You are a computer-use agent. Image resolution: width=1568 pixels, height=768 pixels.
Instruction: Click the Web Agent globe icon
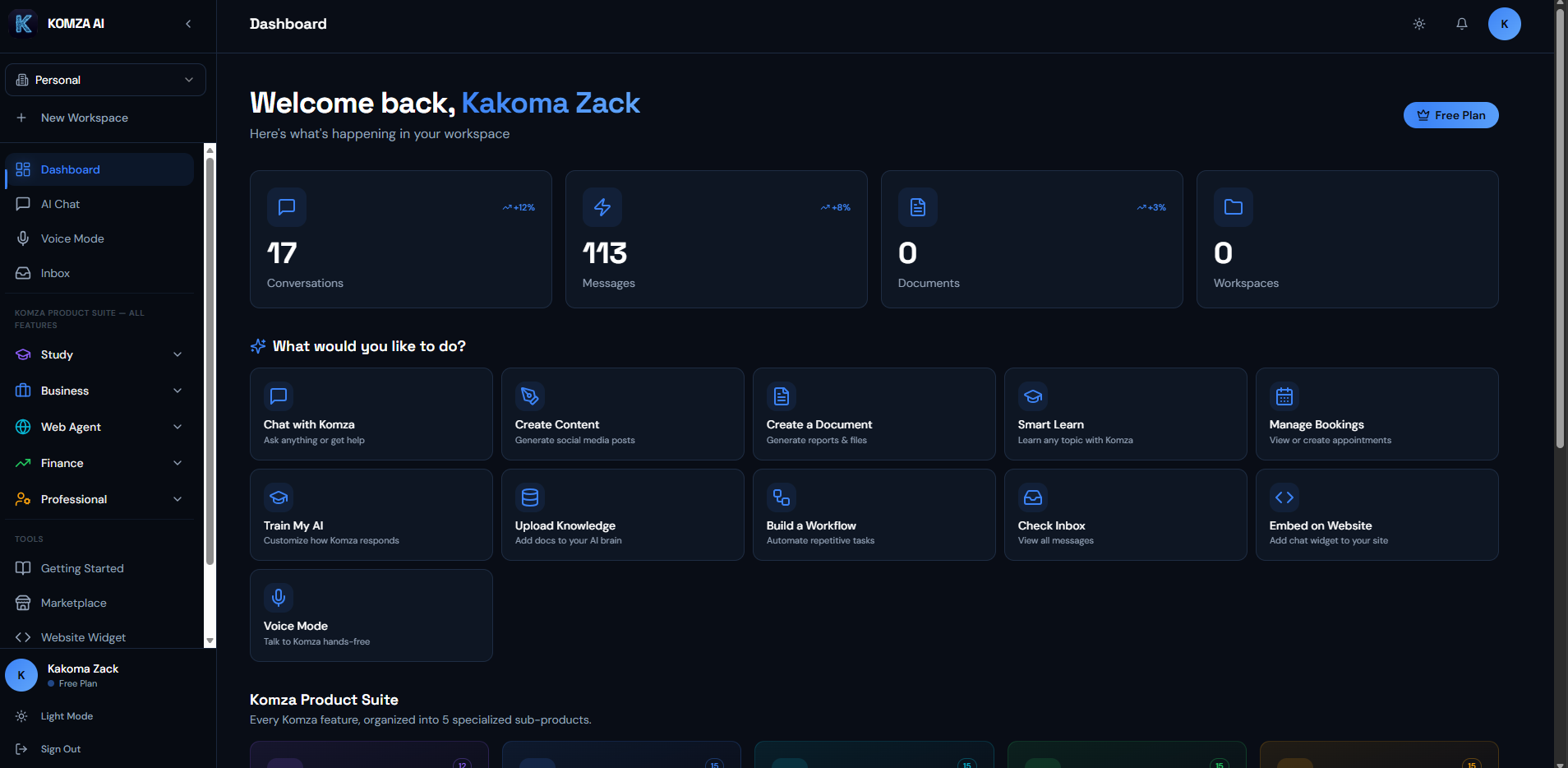point(23,427)
